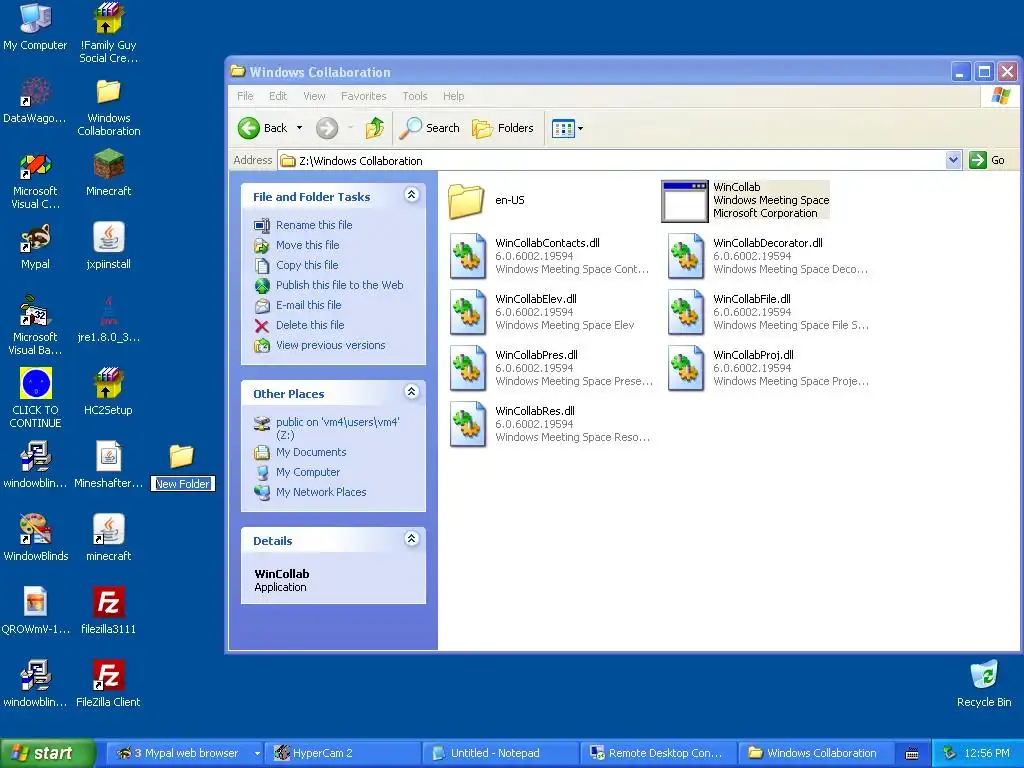Image resolution: width=1024 pixels, height=768 pixels.
Task: Select the WinCollab application icon
Action: (x=684, y=201)
